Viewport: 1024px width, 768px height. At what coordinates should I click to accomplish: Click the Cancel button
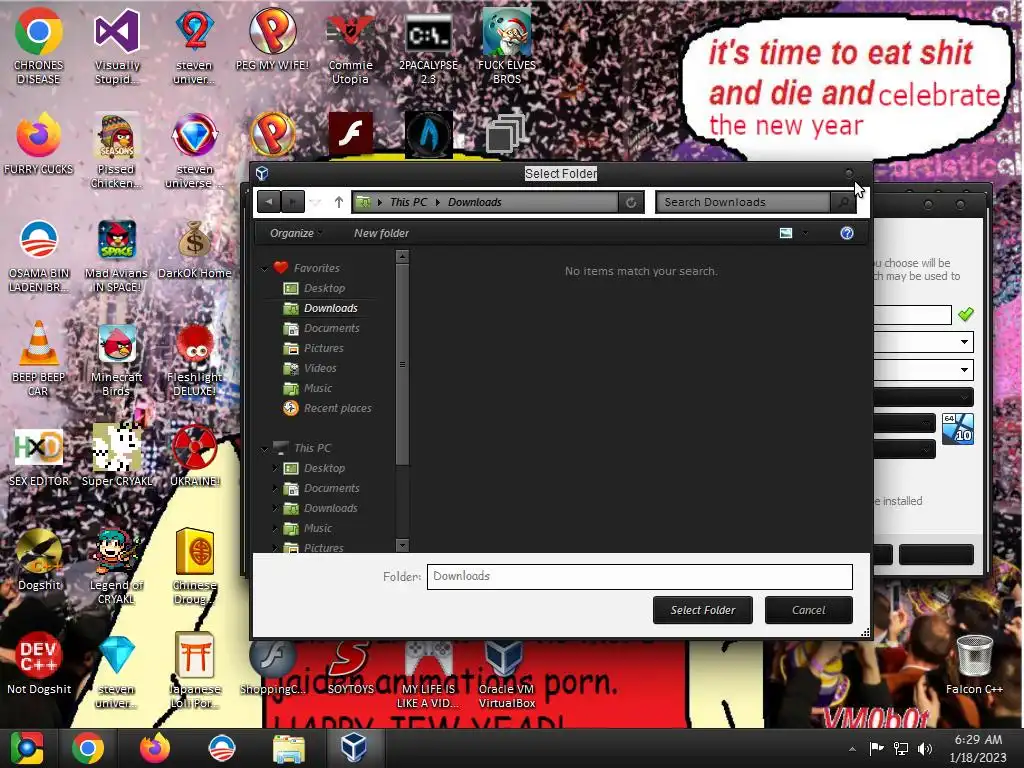pos(808,610)
